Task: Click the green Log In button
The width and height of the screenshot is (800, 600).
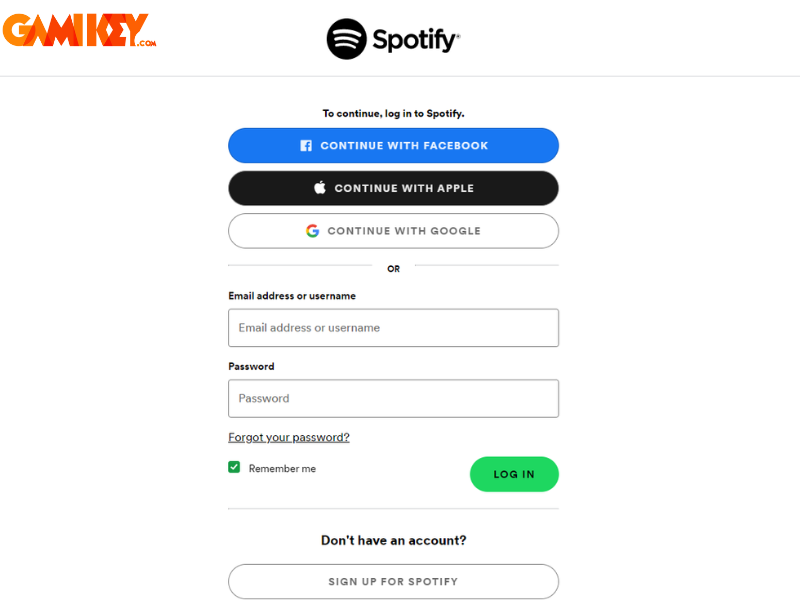Action: 514,474
